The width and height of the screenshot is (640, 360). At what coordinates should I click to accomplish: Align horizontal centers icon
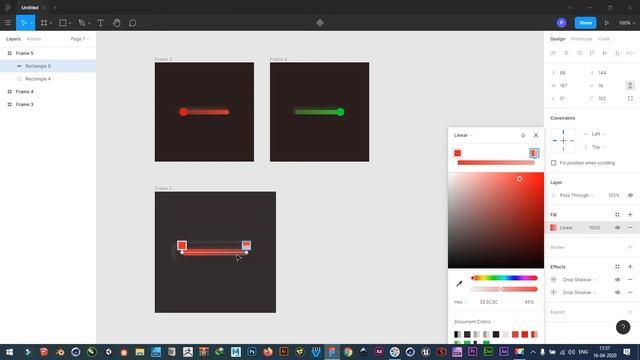pos(566,53)
